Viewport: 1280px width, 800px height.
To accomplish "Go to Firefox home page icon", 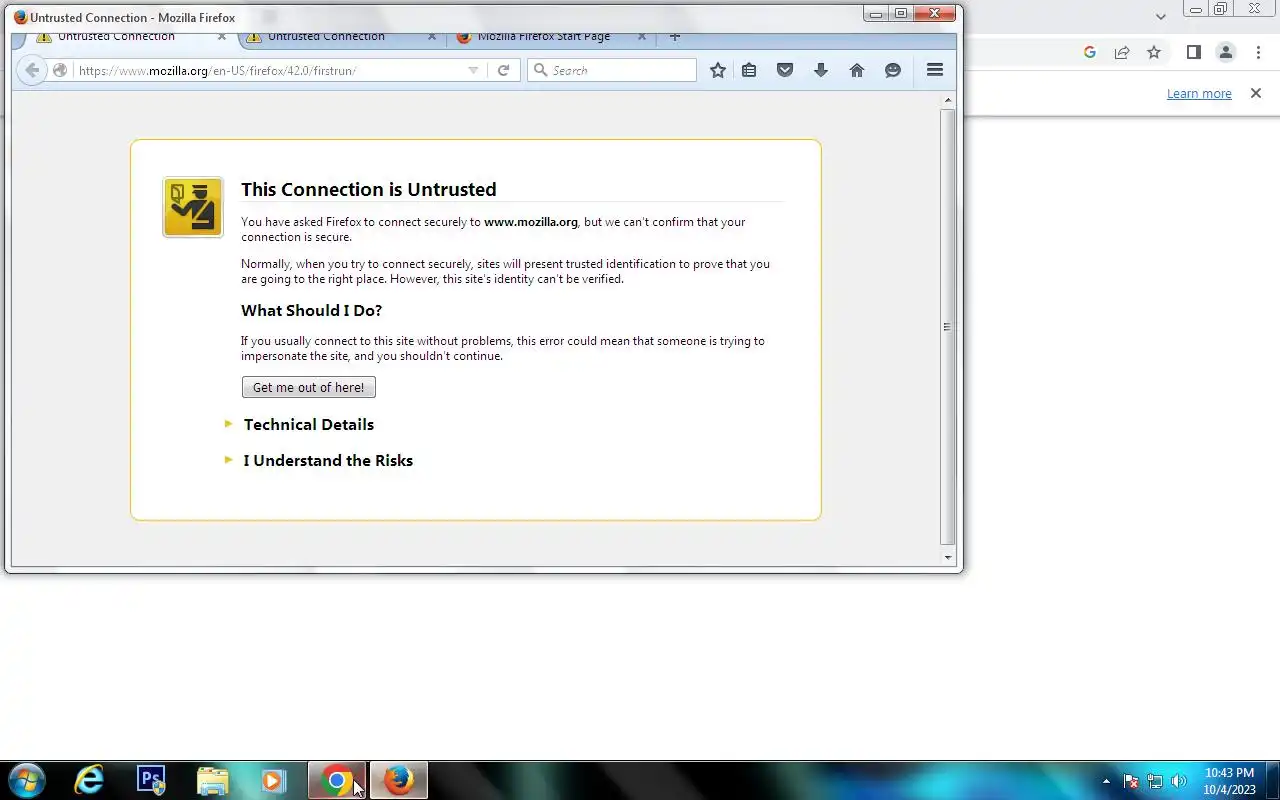I will pyautogui.click(x=857, y=70).
